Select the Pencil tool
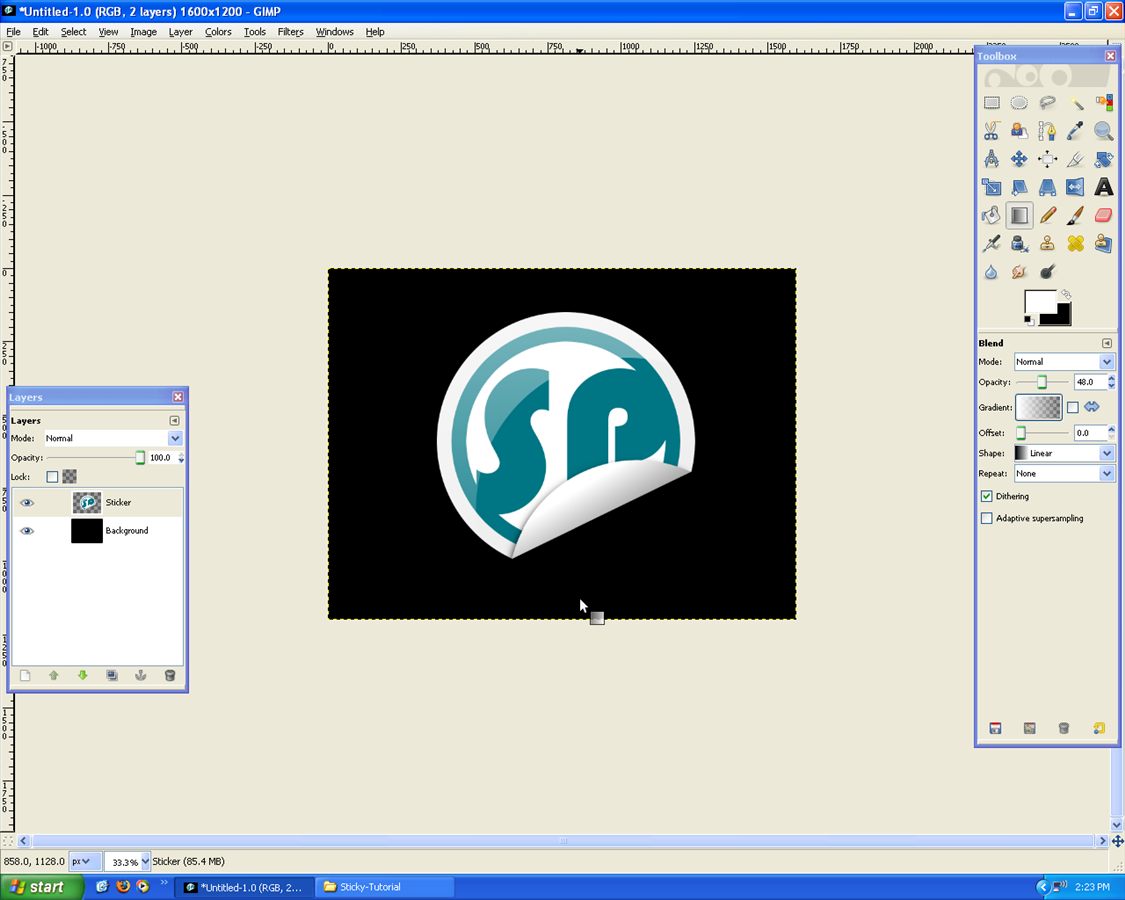 coord(1048,215)
